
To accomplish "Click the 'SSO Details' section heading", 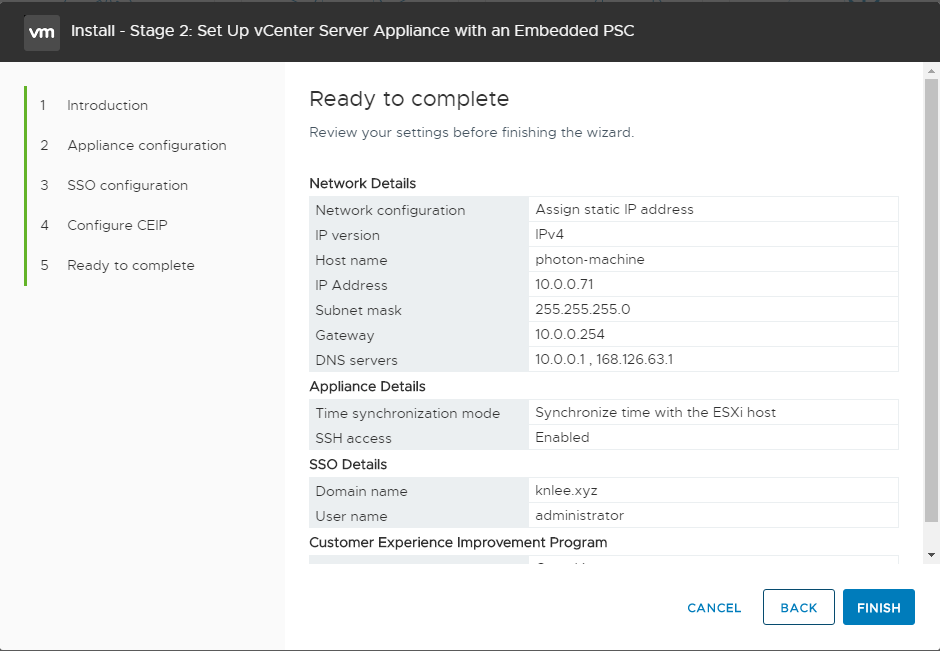I will click(348, 465).
